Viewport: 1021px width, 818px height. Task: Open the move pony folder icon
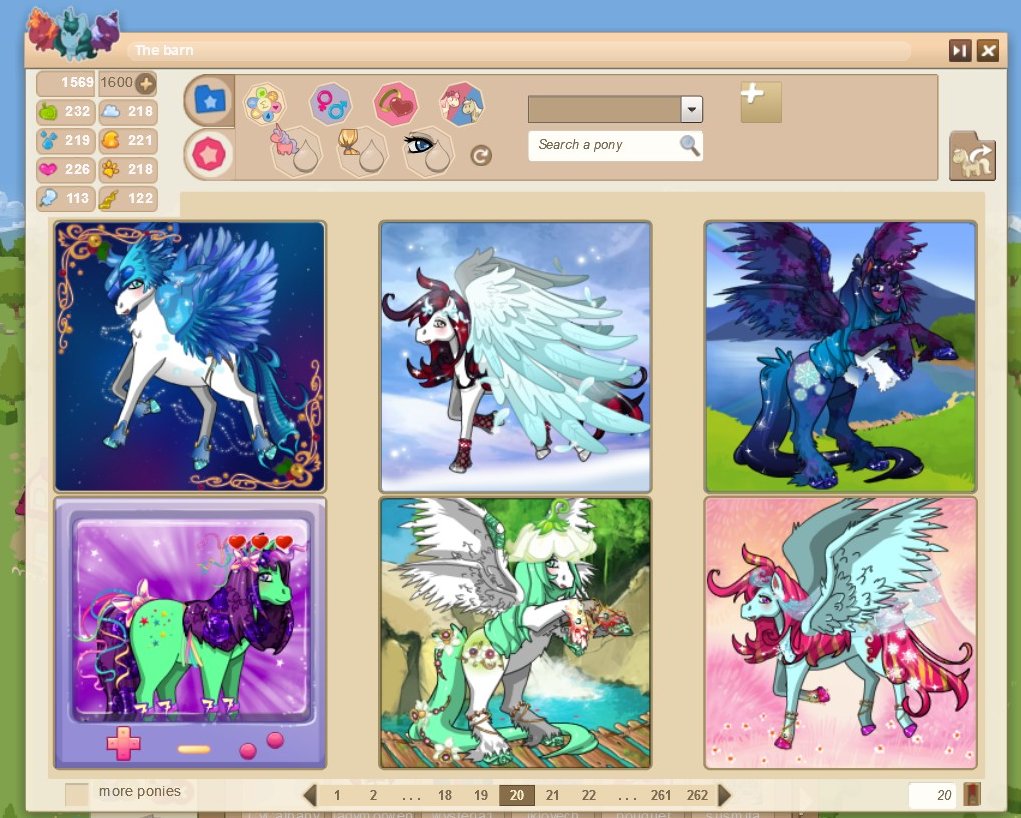pyautogui.click(x=971, y=157)
